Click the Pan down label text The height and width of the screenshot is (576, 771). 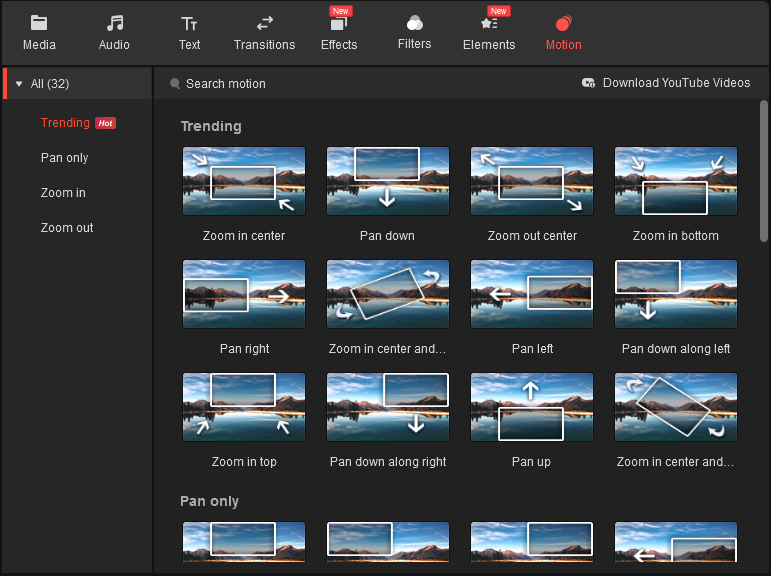click(x=387, y=236)
